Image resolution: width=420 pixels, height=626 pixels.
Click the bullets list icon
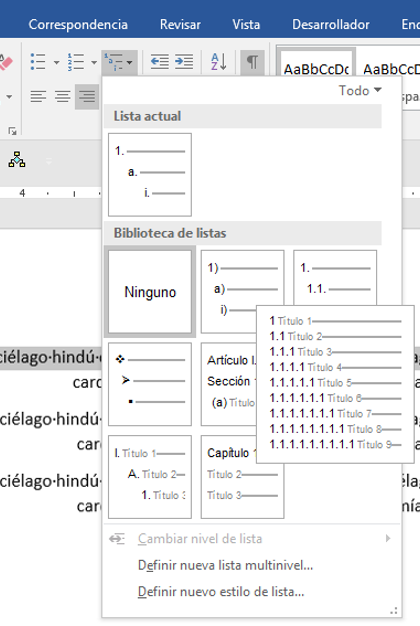pyautogui.click(x=38, y=62)
